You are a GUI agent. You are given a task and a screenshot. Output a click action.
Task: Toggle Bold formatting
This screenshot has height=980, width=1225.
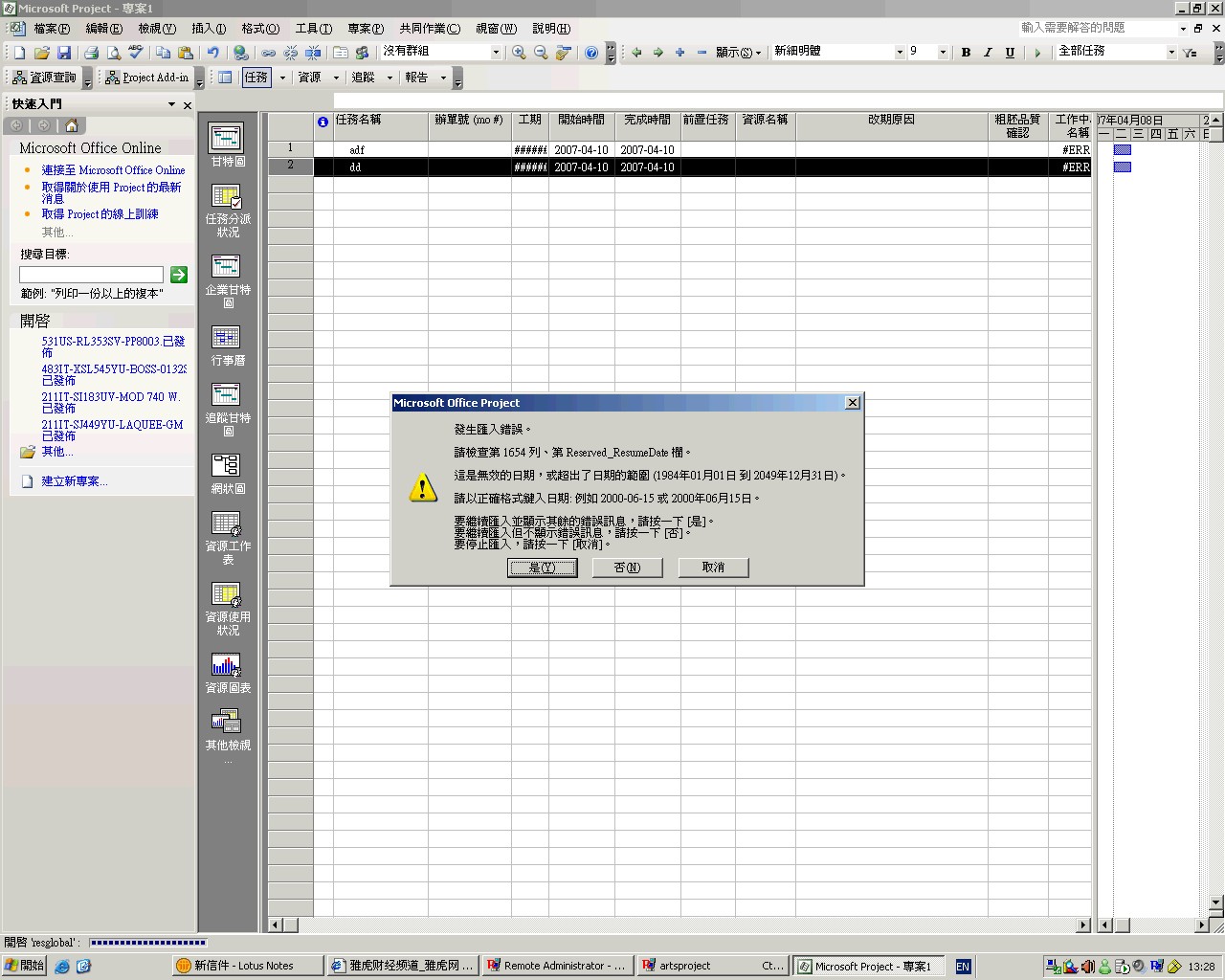966,53
